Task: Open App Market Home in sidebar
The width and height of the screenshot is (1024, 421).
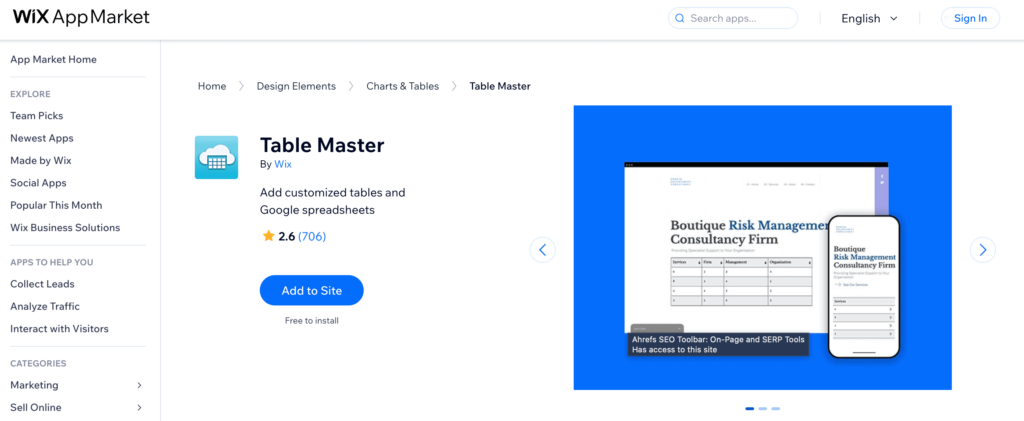Action: click(x=54, y=59)
